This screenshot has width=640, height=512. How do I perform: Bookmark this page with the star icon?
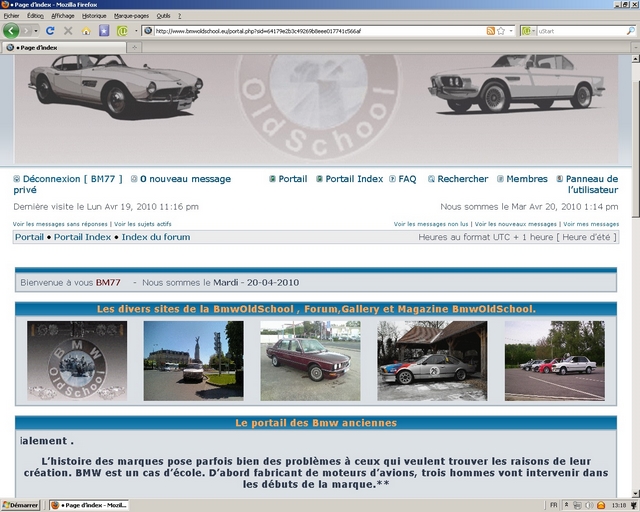501,31
